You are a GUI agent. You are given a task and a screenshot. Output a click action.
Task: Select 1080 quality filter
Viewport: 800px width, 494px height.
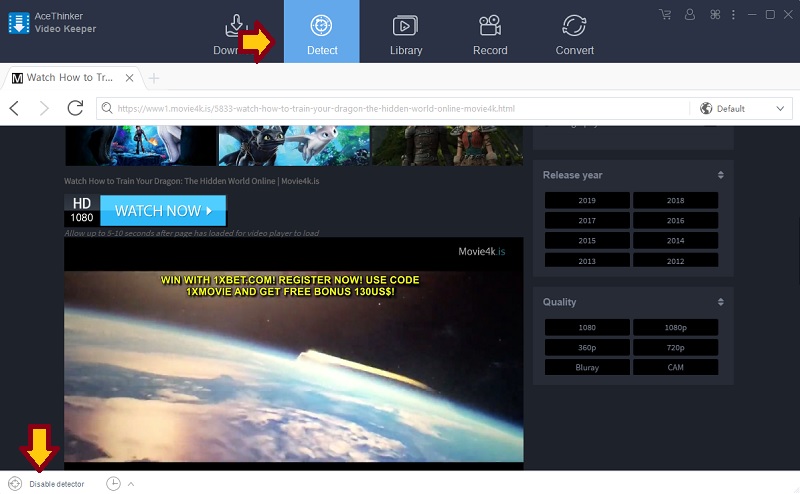point(587,328)
